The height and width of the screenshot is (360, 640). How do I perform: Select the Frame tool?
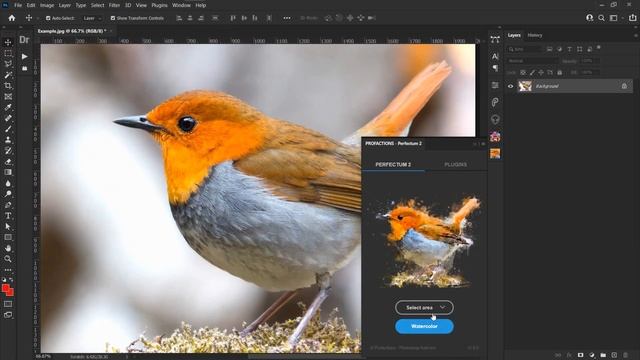pos(8,97)
